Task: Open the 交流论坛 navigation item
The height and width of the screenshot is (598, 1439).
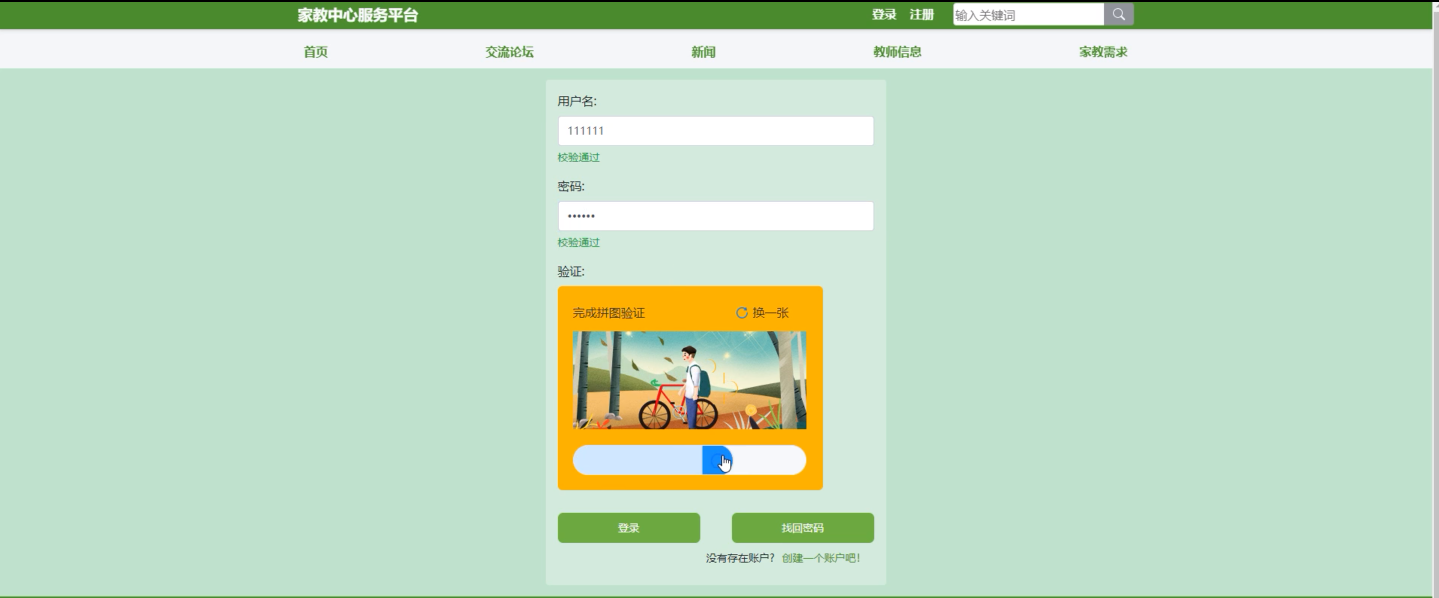Action: (510, 52)
